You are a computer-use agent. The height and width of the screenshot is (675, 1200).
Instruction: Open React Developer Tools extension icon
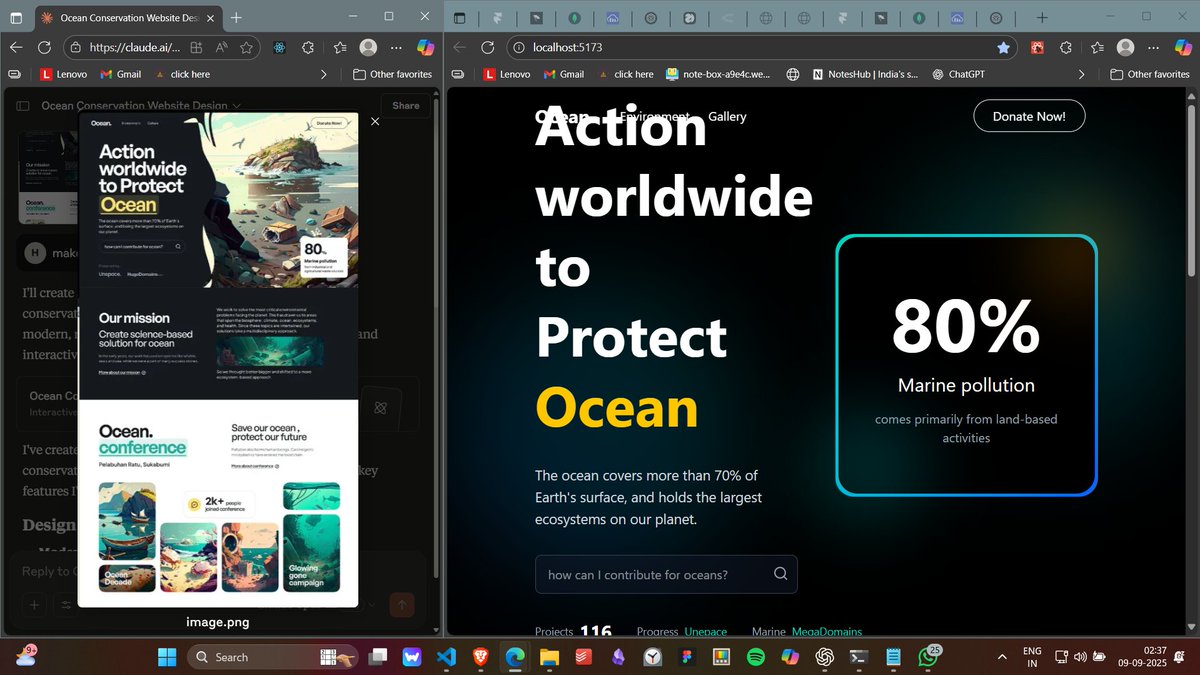point(279,47)
